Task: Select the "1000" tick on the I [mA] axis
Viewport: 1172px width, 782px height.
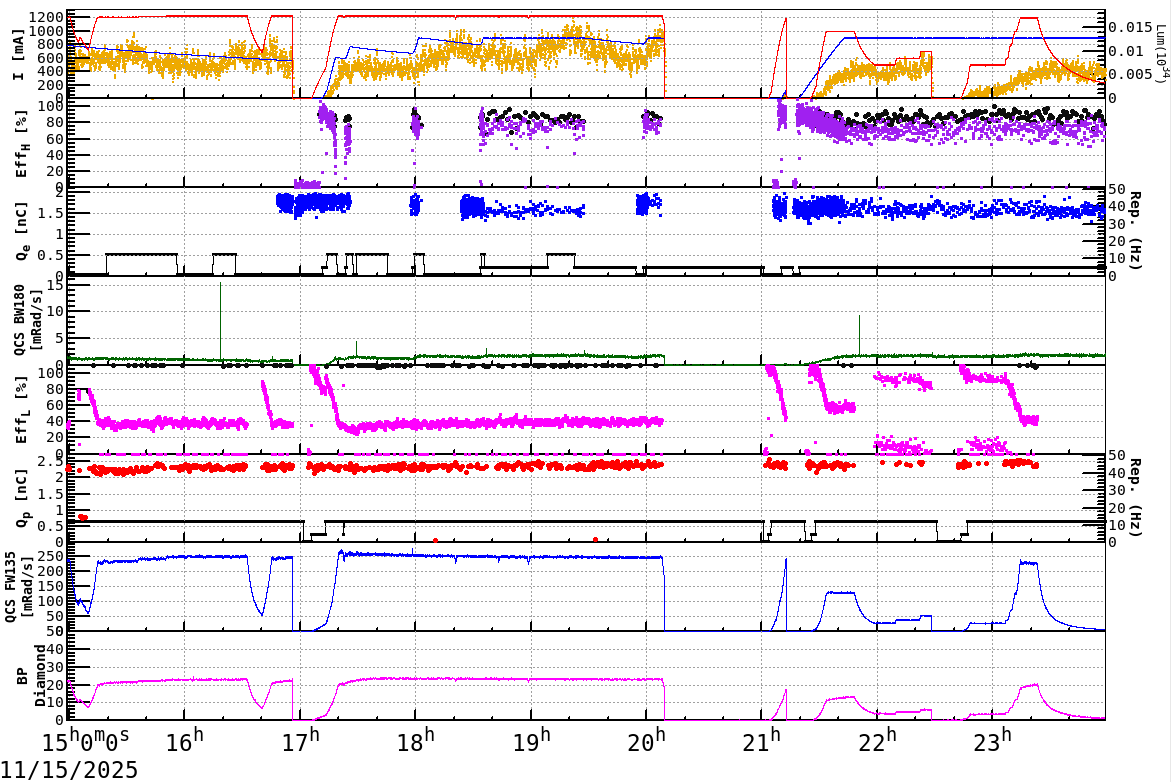Action: [x=49, y=31]
